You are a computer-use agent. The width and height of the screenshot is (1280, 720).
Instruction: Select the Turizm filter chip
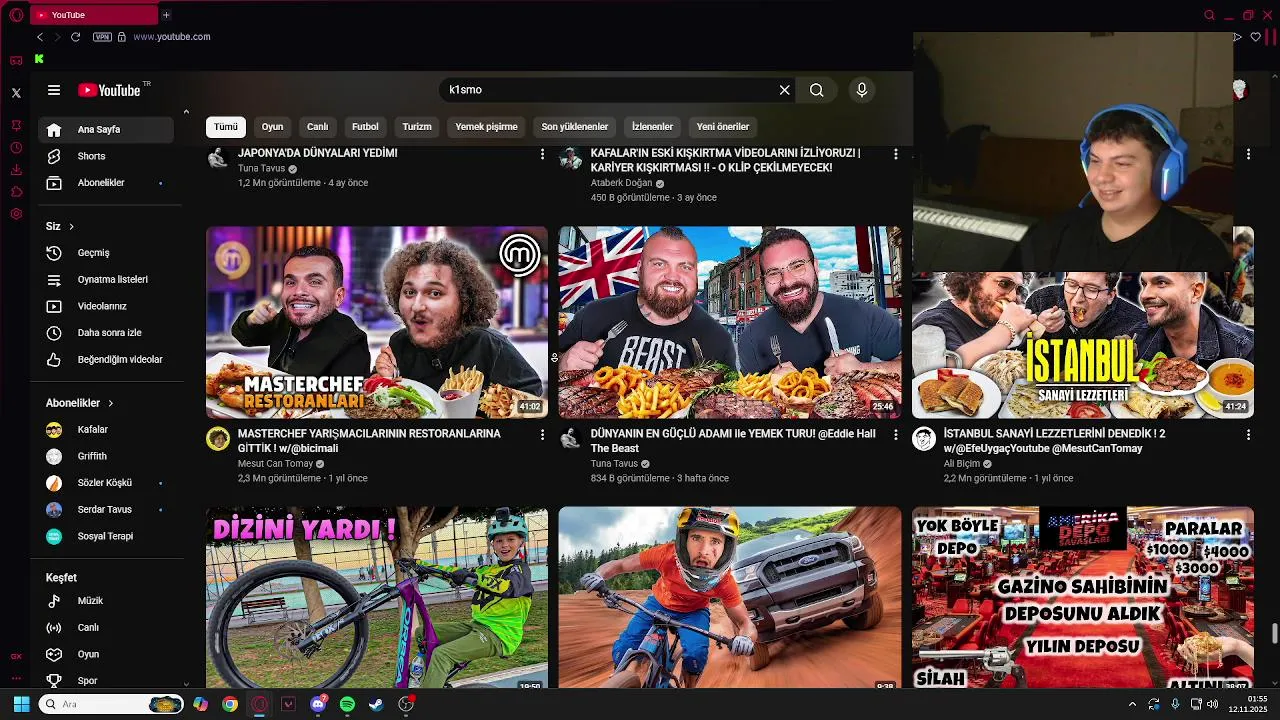(x=417, y=127)
